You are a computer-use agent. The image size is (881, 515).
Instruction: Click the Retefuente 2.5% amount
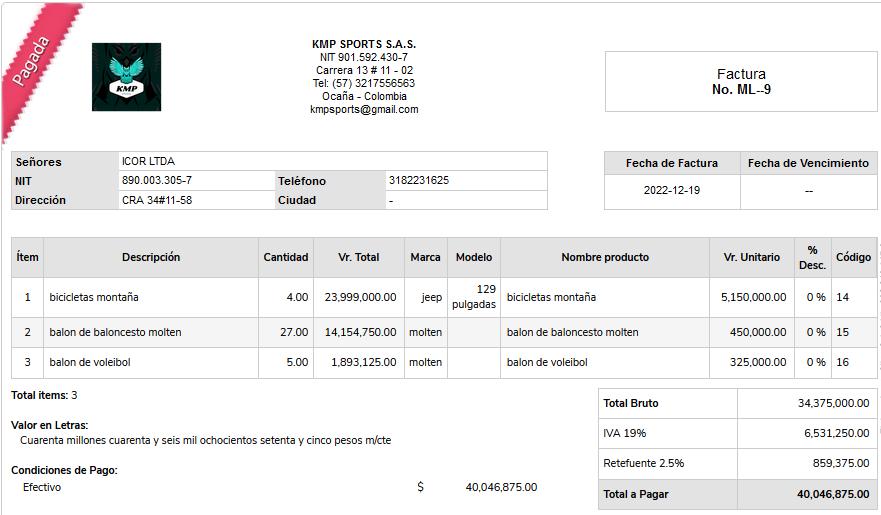[841, 463]
